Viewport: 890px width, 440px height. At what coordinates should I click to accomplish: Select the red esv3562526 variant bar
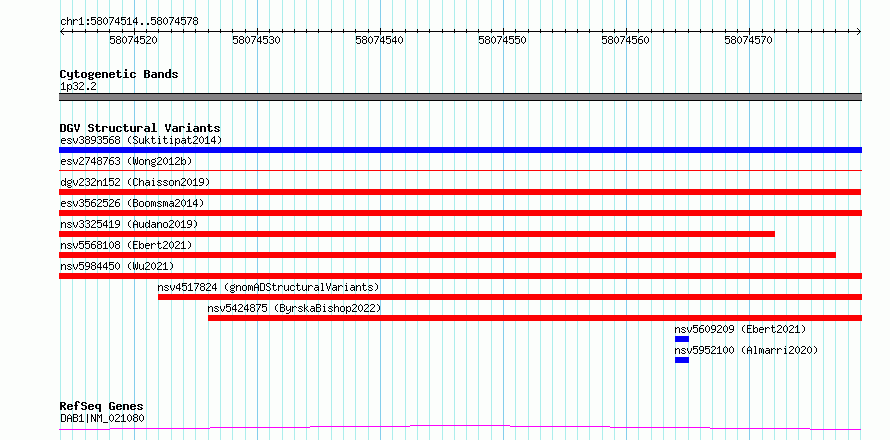click(460, 213)
